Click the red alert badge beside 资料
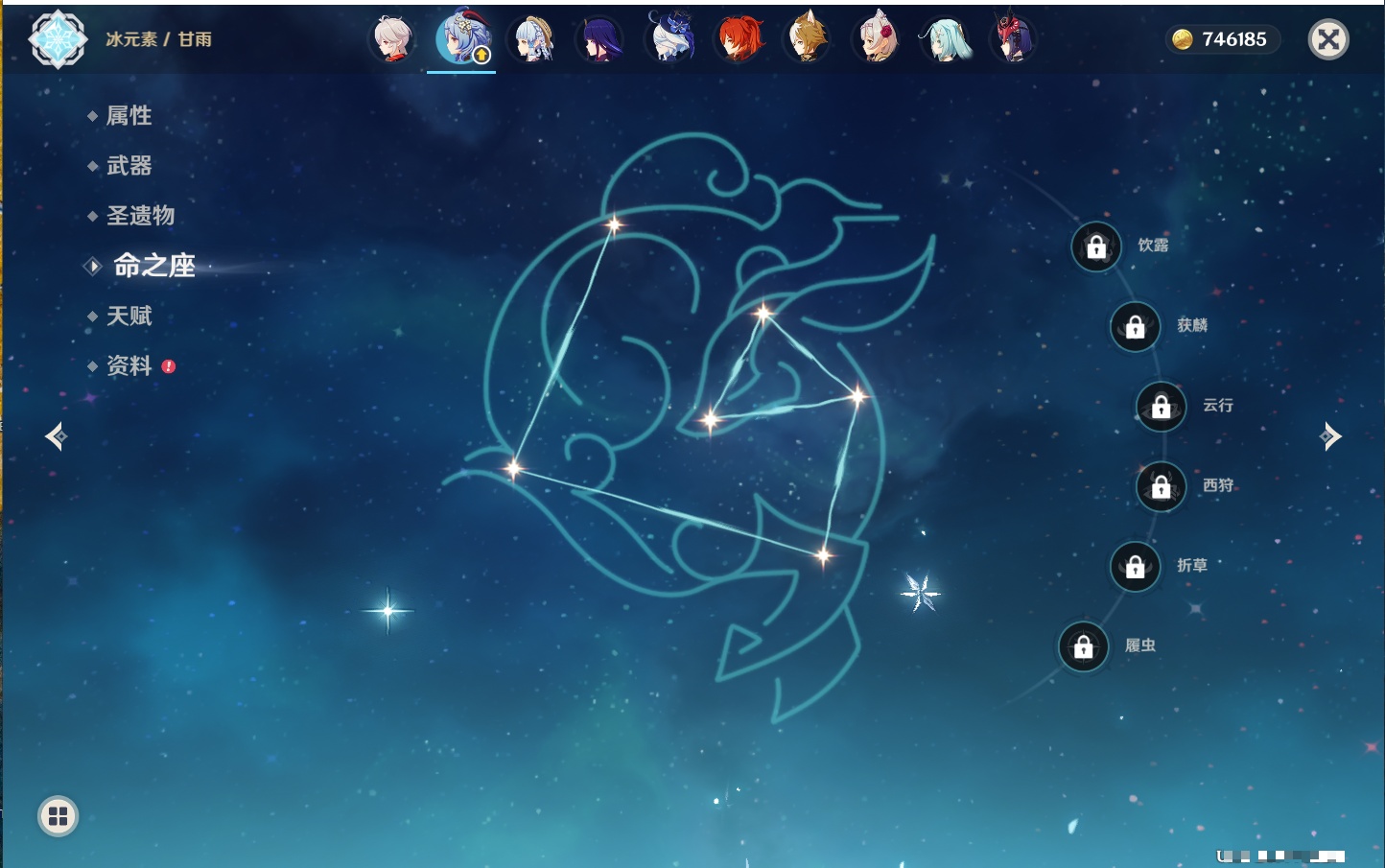The image size is (1385, 868). point(169,366)
